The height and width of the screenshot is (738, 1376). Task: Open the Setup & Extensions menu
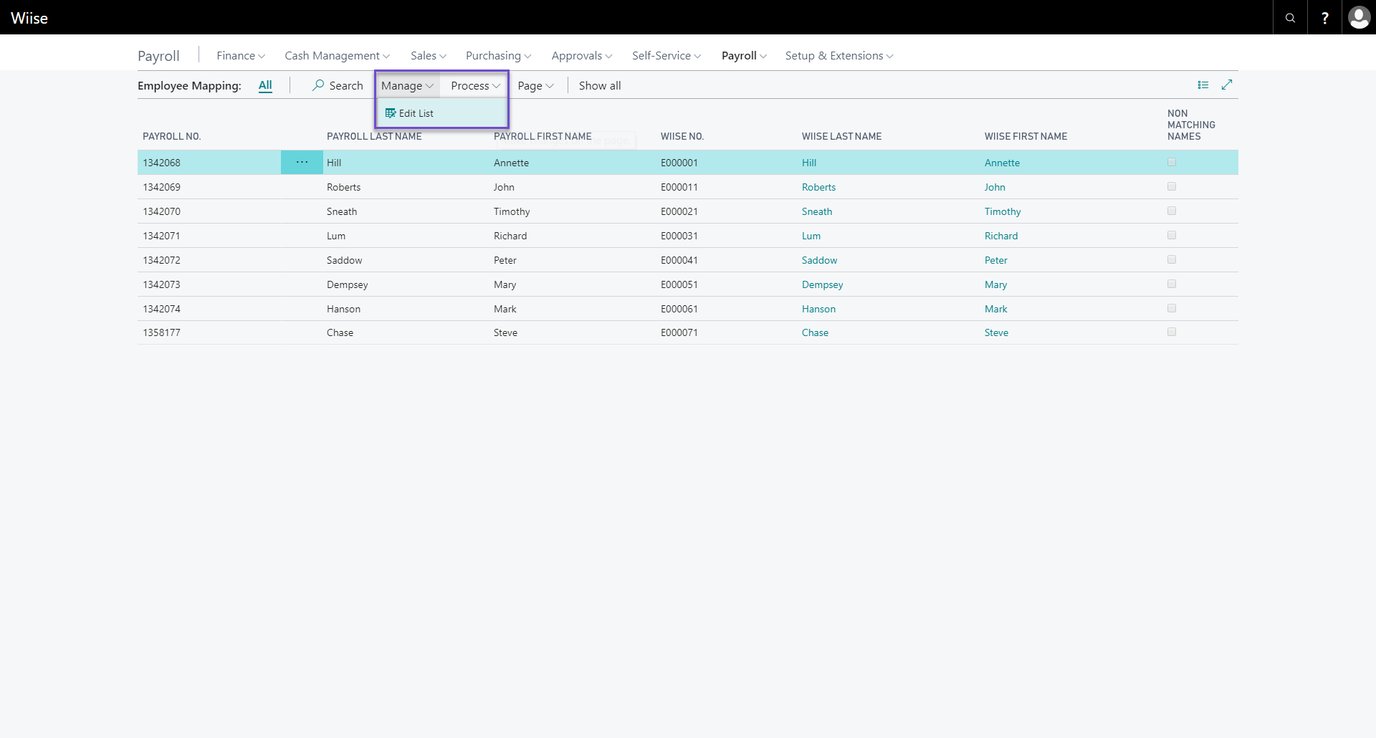click(x=838, y=55)
